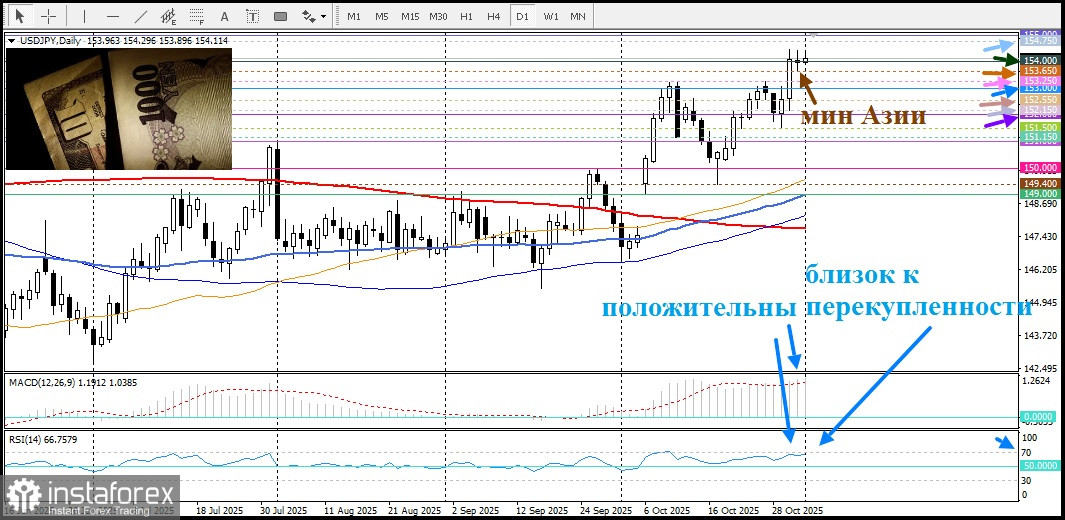Click the M30 timeframe button
Screen dimensions: 1065x520
click(x=438, y=16)
